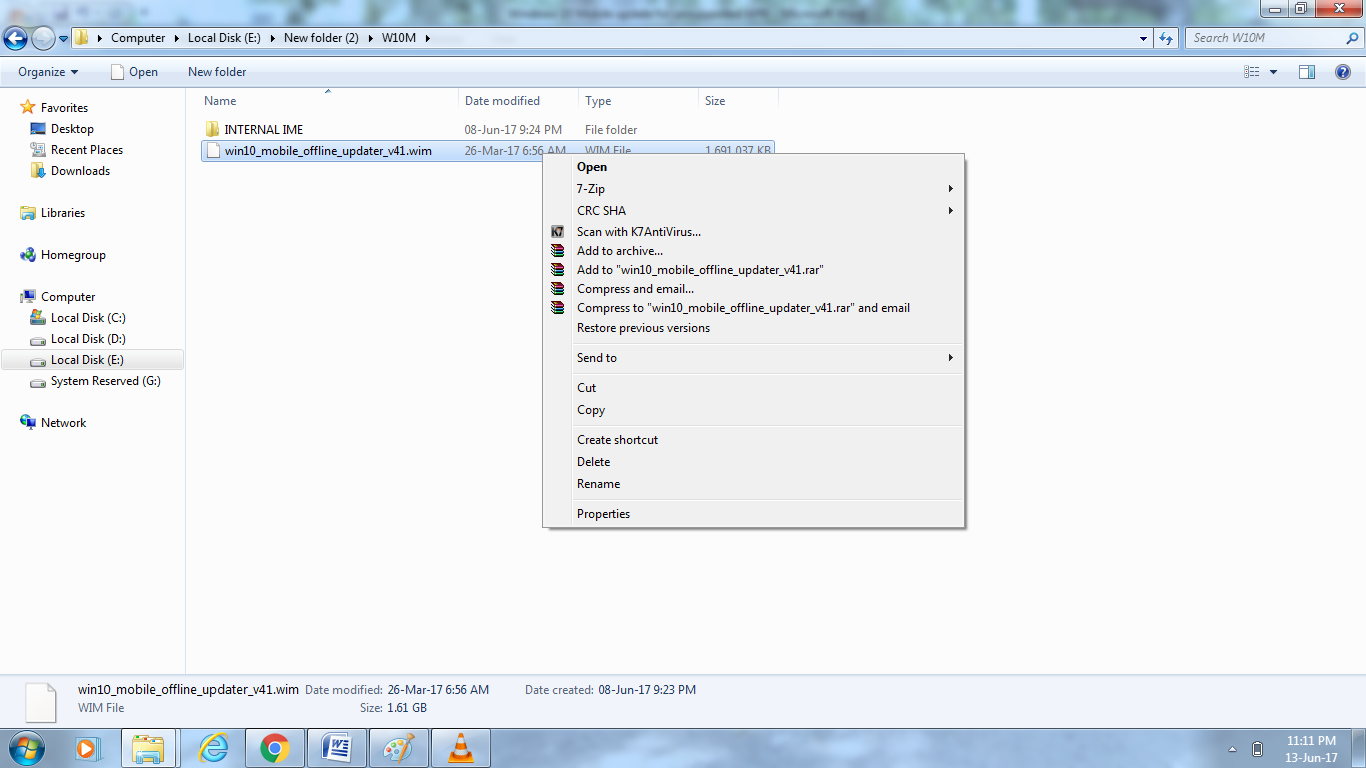
Task: Open Recent Places in the sidebar
Action: pos(87,150)
